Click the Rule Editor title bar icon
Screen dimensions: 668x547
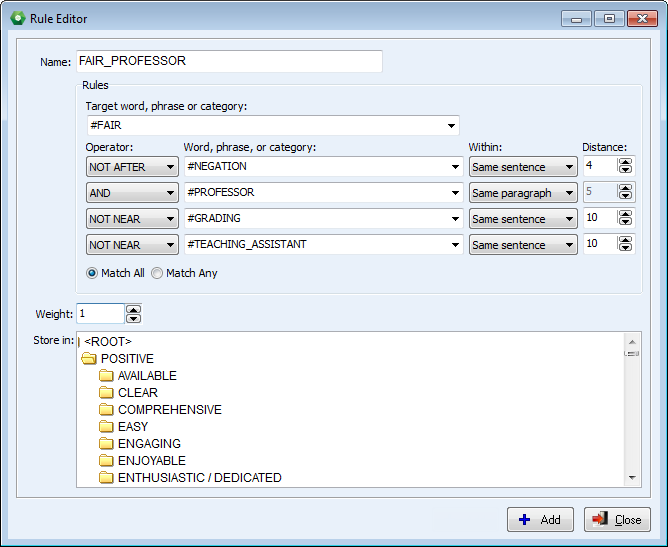point(15,17)
